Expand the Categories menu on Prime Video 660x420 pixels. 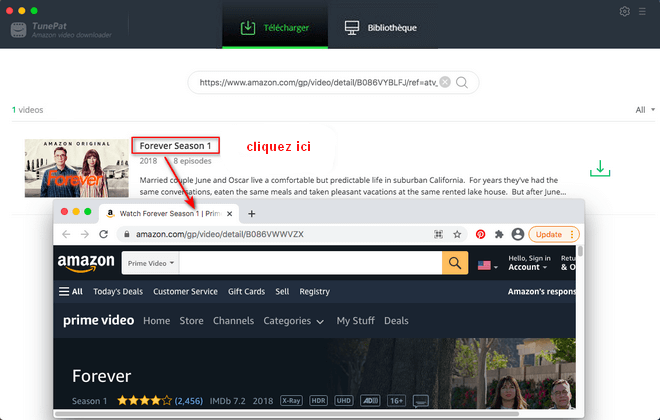point(293,321)
